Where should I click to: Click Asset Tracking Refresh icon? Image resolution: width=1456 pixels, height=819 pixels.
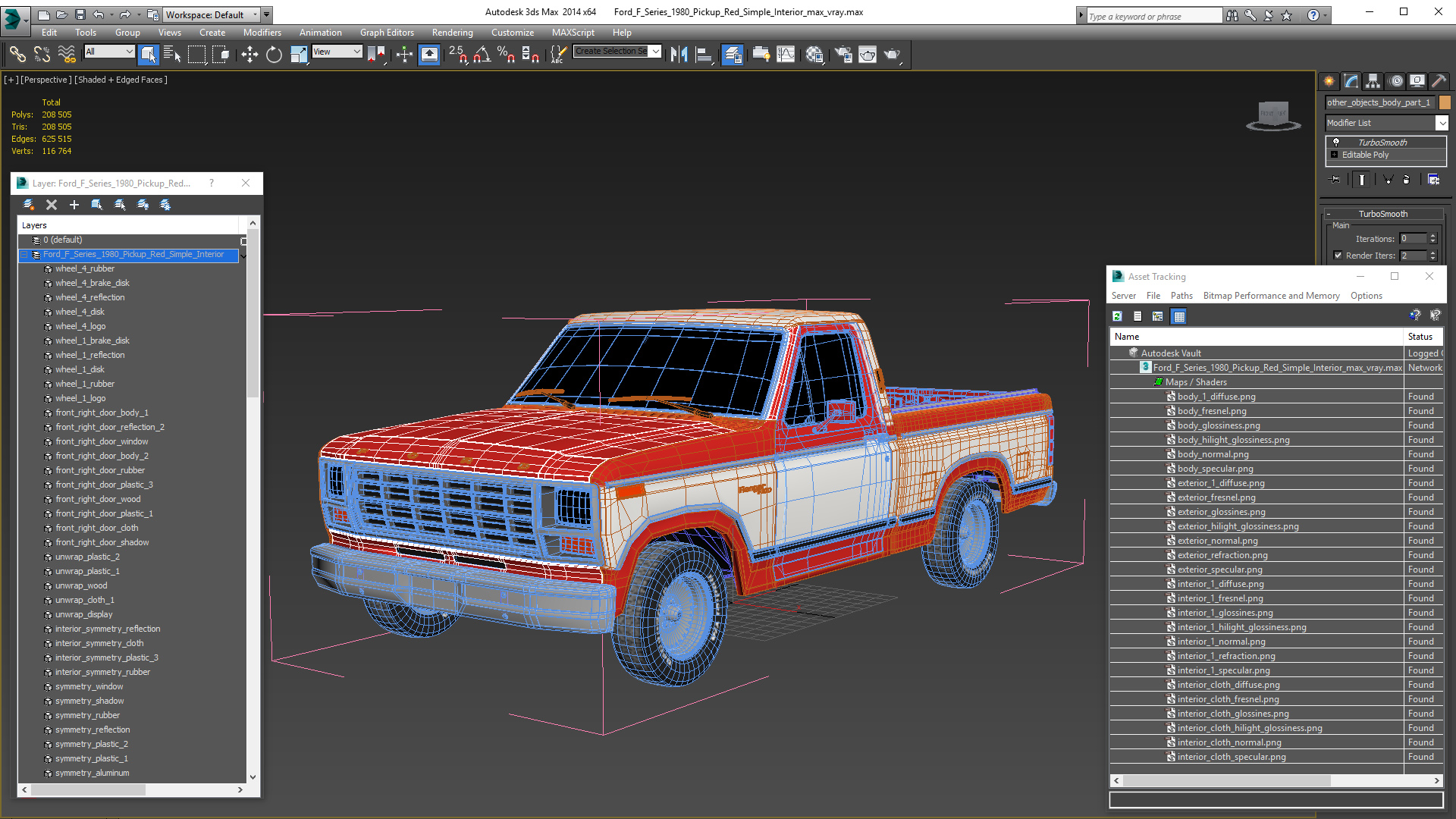coord(1117,316)
